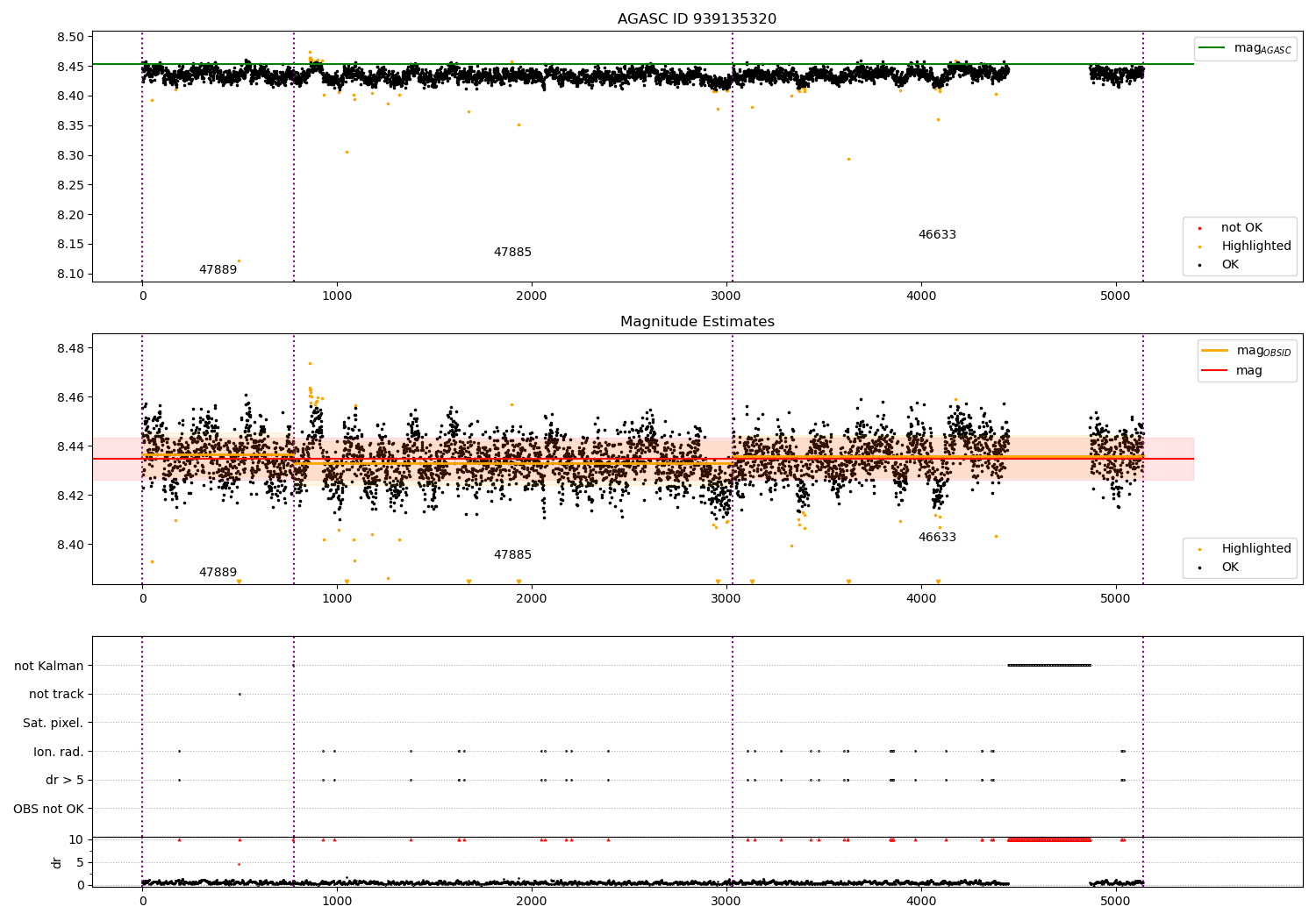Select the 'not Kalman' row label
The image size is (1316, 921).
[x=49, y=666]
